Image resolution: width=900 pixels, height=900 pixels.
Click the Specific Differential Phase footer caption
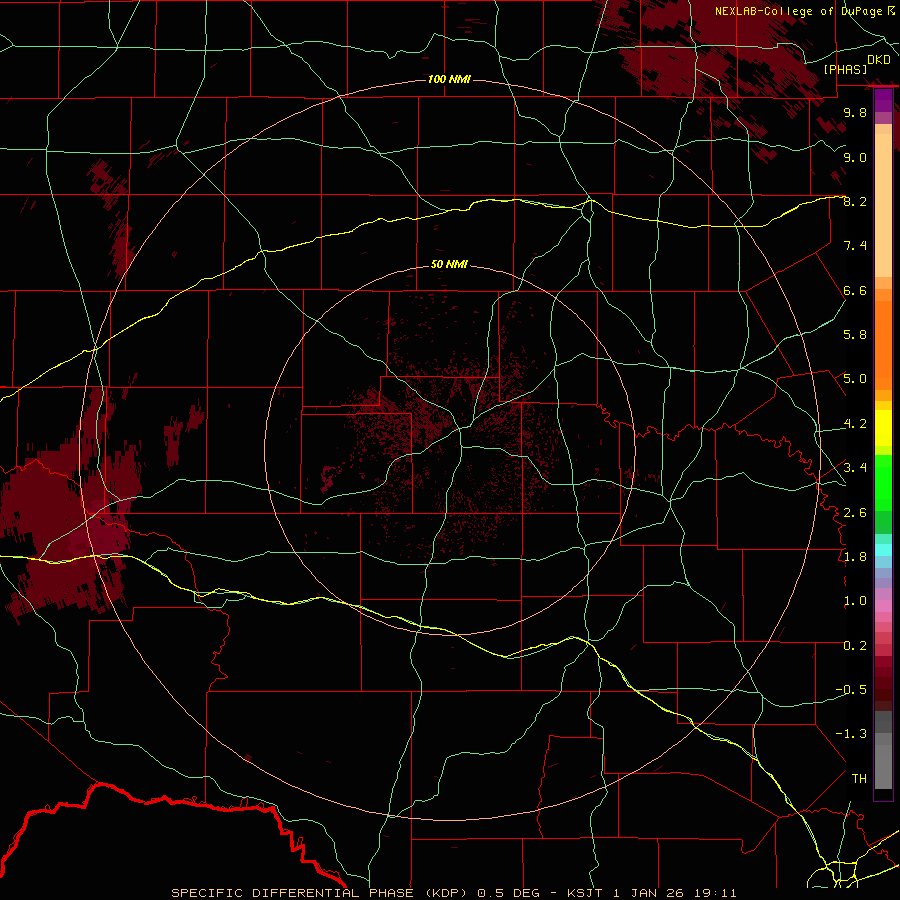point(453,893)
